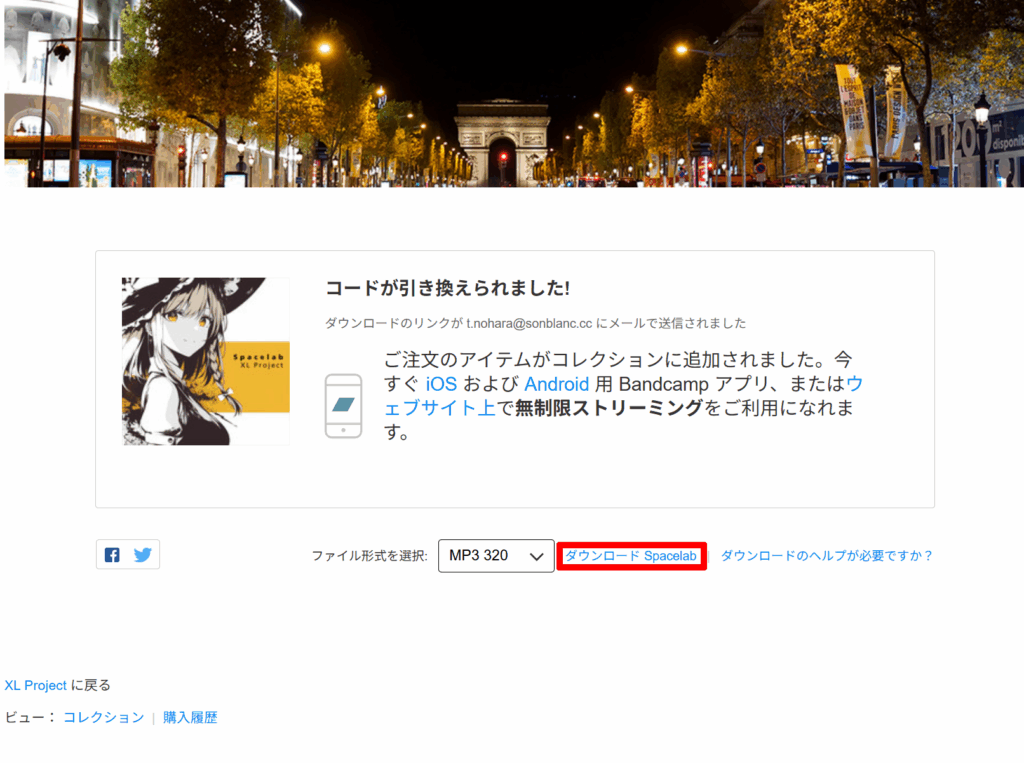This screenshot has width=1024, height=763.
Task: Open the MP3 320 file format dropdown
Action: pos(495,556)
